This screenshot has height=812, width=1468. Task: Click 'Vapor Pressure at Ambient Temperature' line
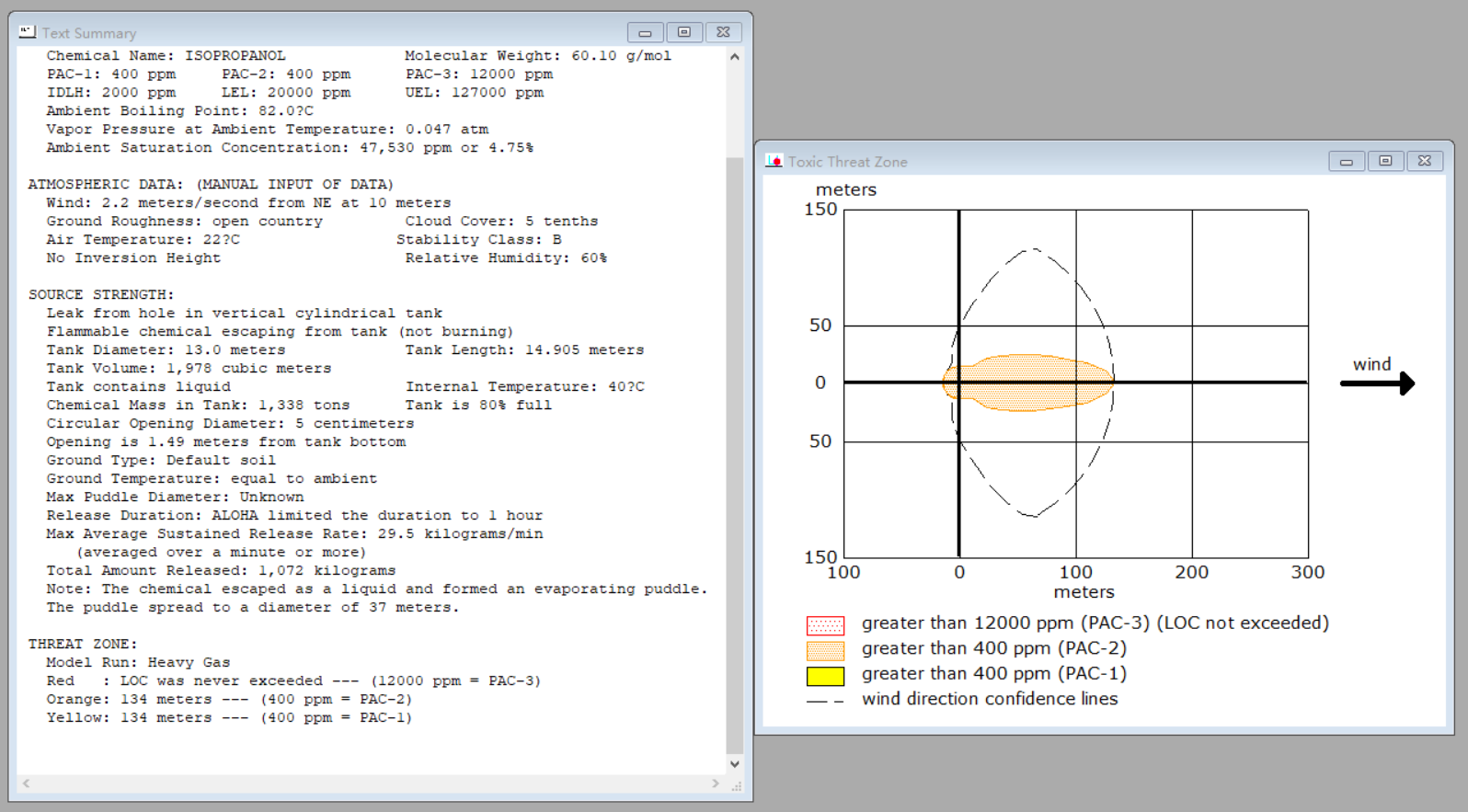pos(268,130)
